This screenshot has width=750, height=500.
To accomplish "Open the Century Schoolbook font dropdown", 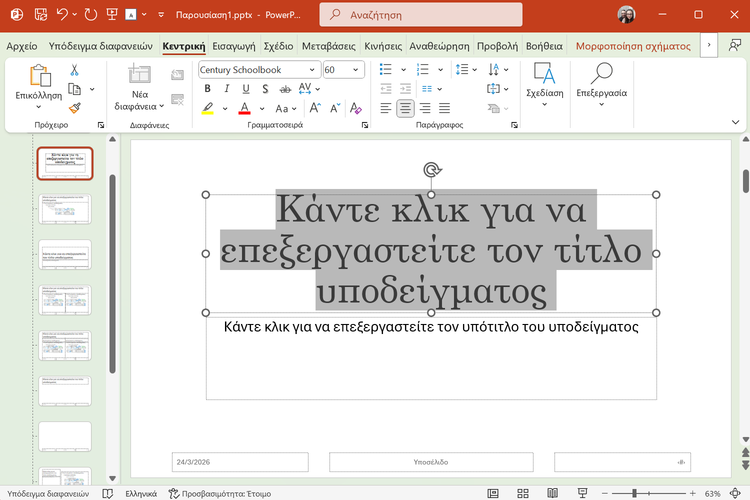I will [x=313, y=70].
